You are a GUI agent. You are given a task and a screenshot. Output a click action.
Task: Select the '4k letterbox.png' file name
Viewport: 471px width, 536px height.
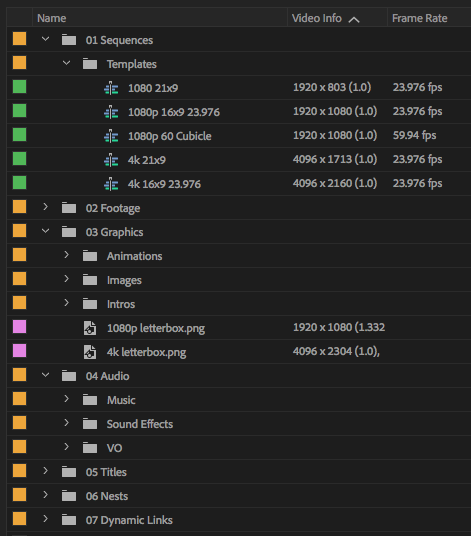147,352
